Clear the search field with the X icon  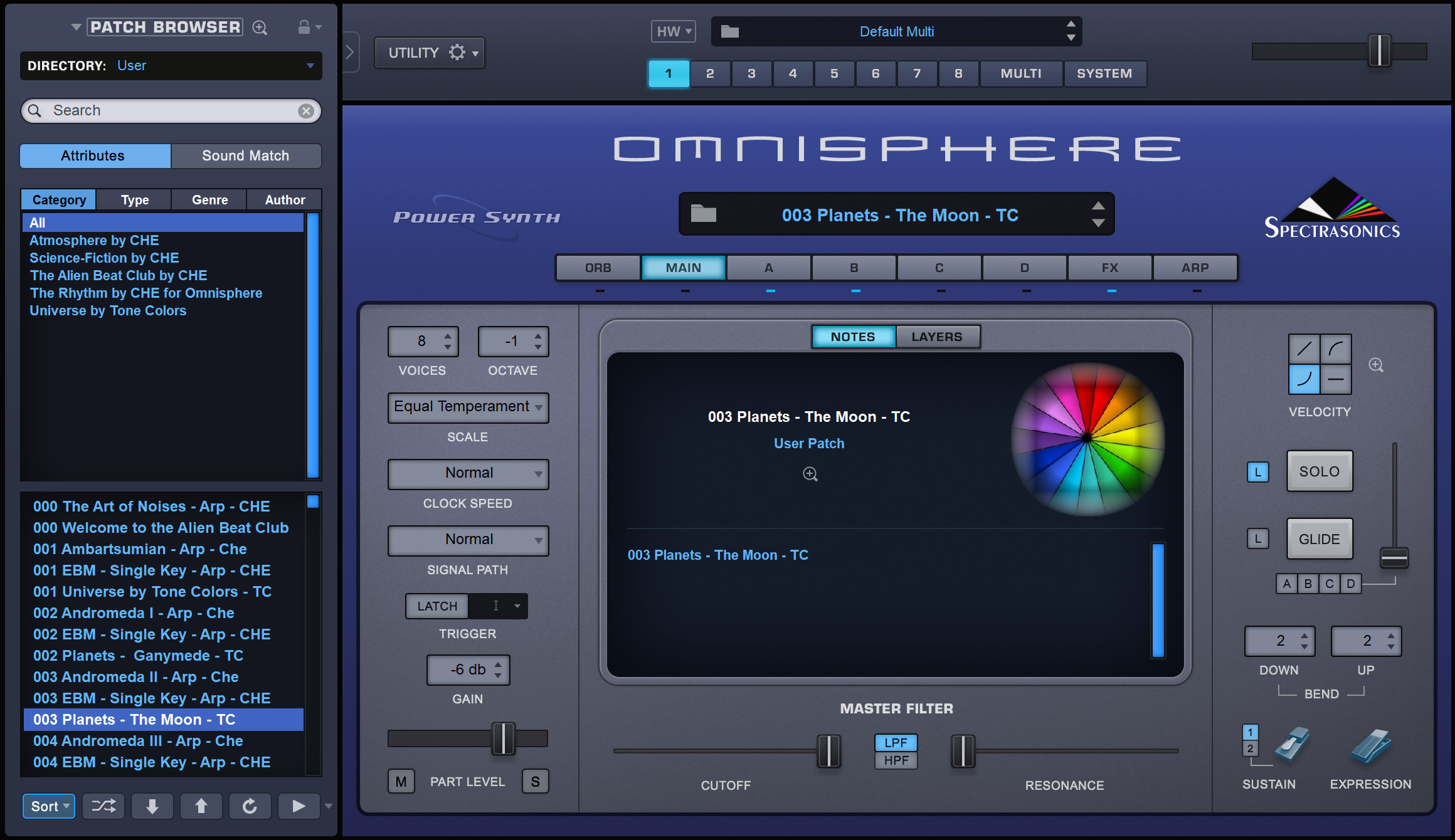pos(306,111)
